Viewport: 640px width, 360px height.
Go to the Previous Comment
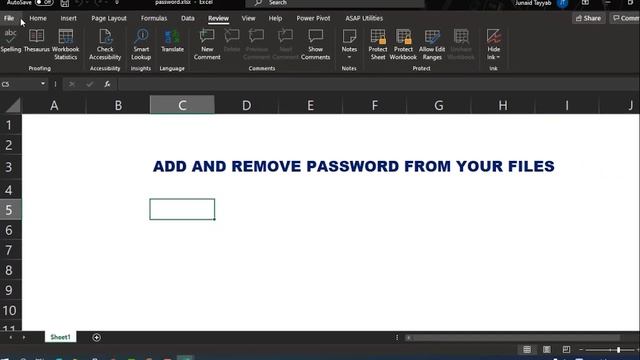tap(257, 45)
